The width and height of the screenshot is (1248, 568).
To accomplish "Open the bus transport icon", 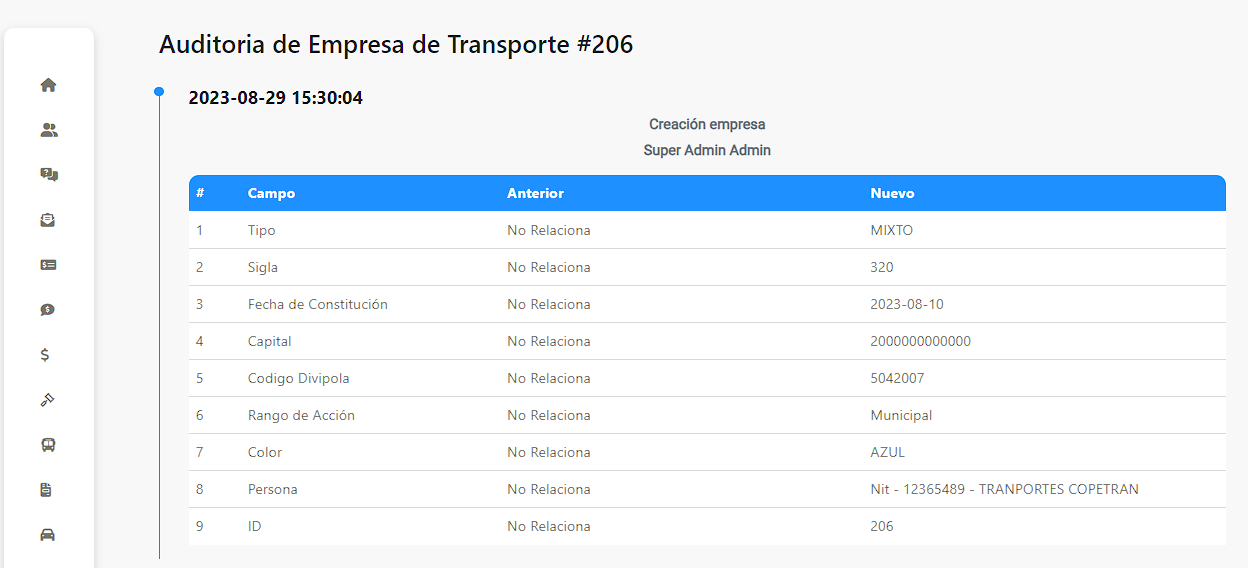I will pos(48,445).
